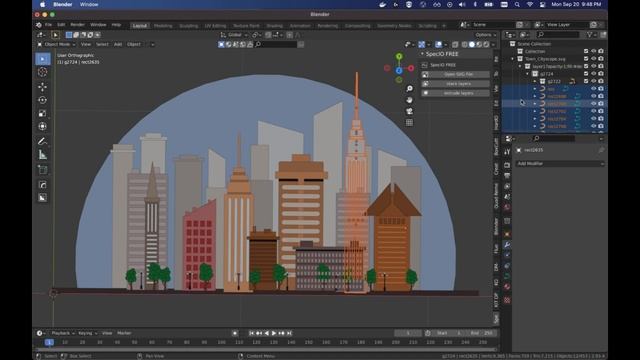Switch to the UV Editing workspace tab

215,26
